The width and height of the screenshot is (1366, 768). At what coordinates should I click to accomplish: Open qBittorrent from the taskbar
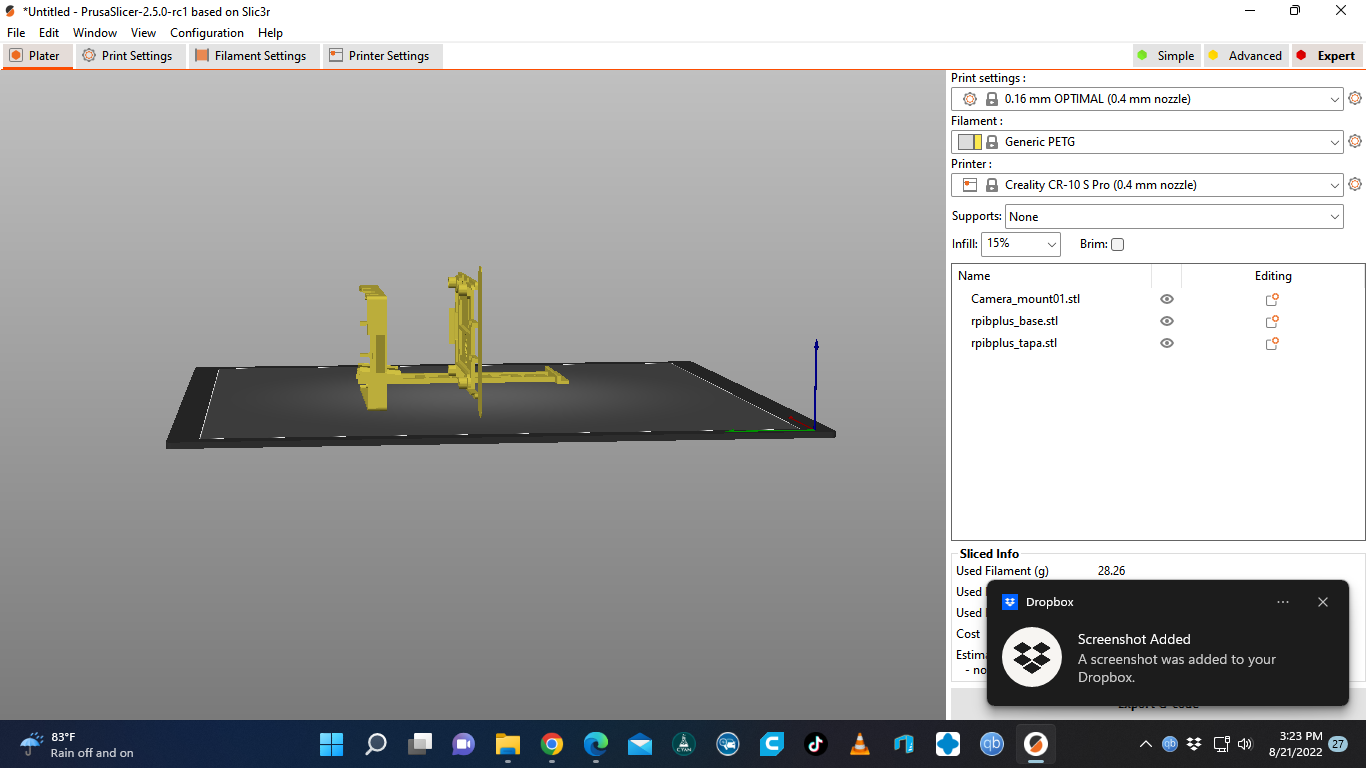991,744
